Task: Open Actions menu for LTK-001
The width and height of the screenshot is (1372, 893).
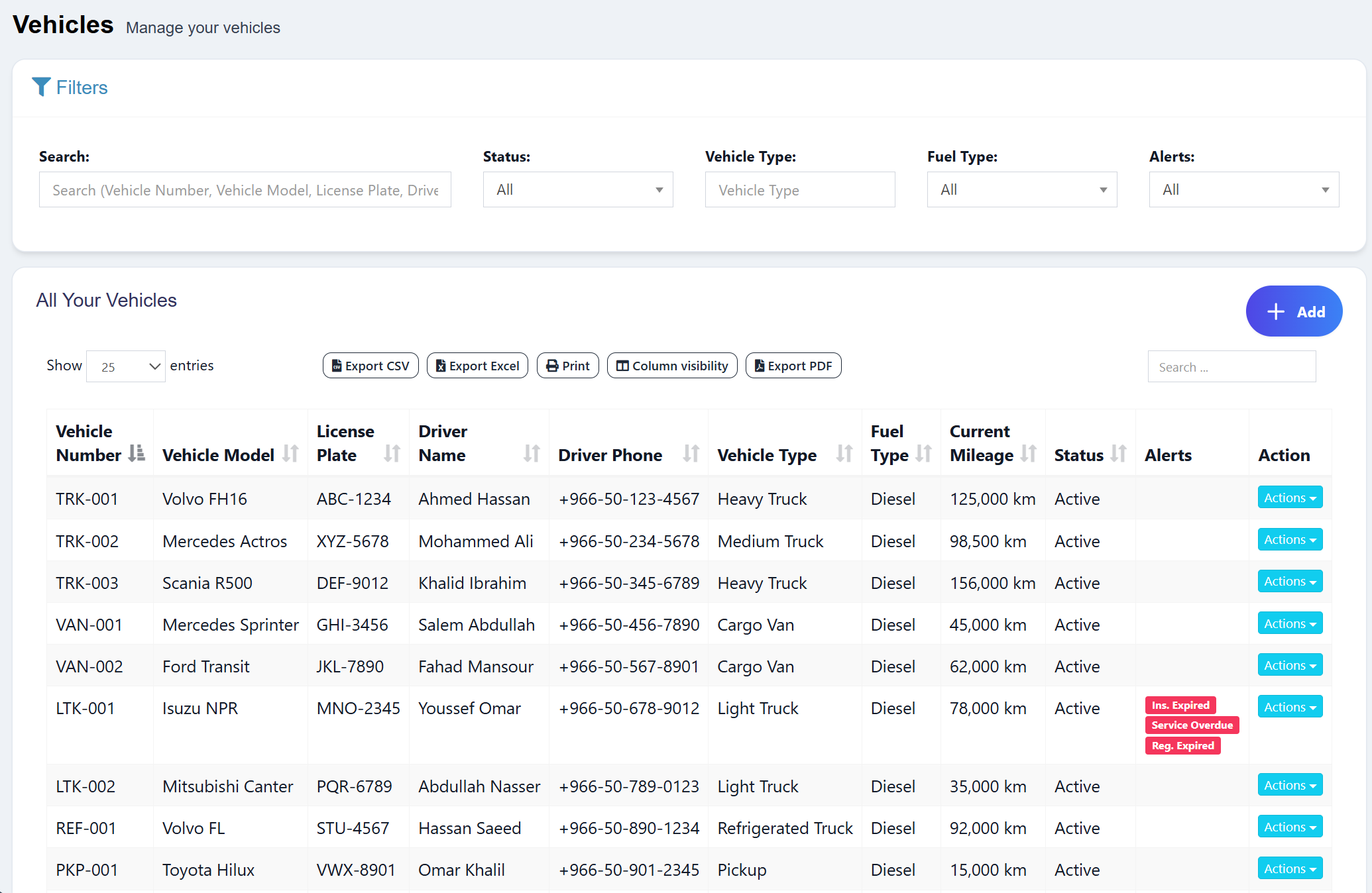Action: 1289,707
